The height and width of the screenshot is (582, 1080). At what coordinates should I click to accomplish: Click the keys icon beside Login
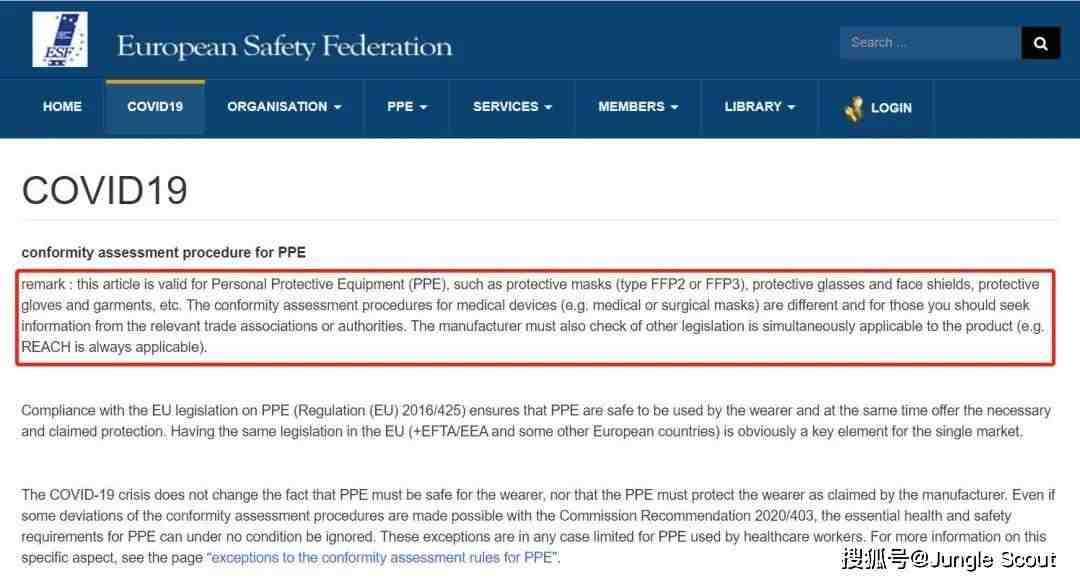click(x=853, y=108)
